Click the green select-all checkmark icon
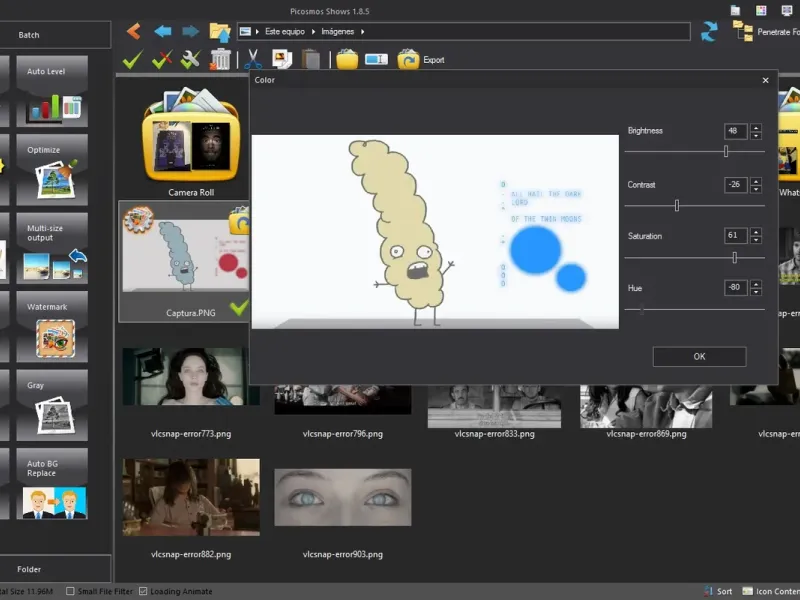The image size is (800, 600). 132,60
